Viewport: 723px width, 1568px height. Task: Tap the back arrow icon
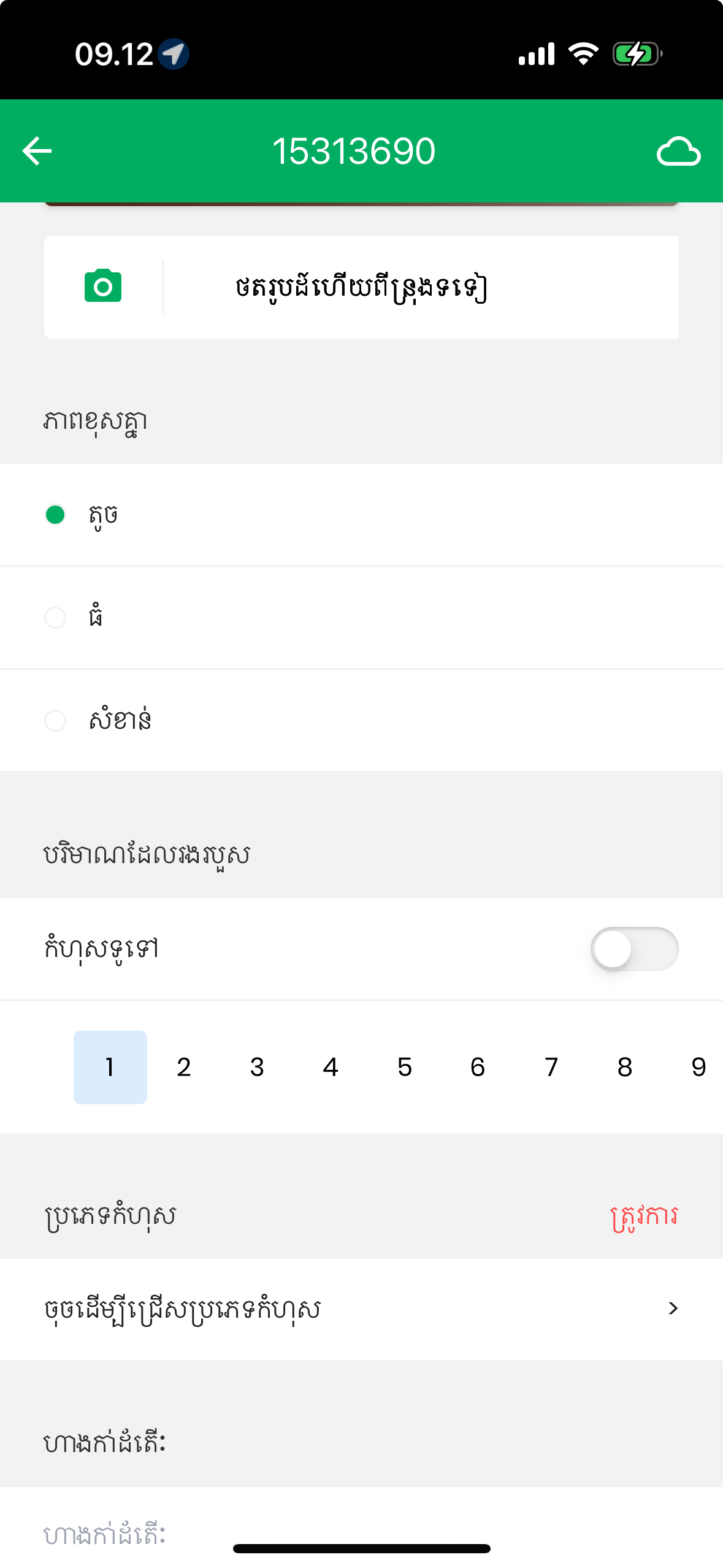pos(37,151)
